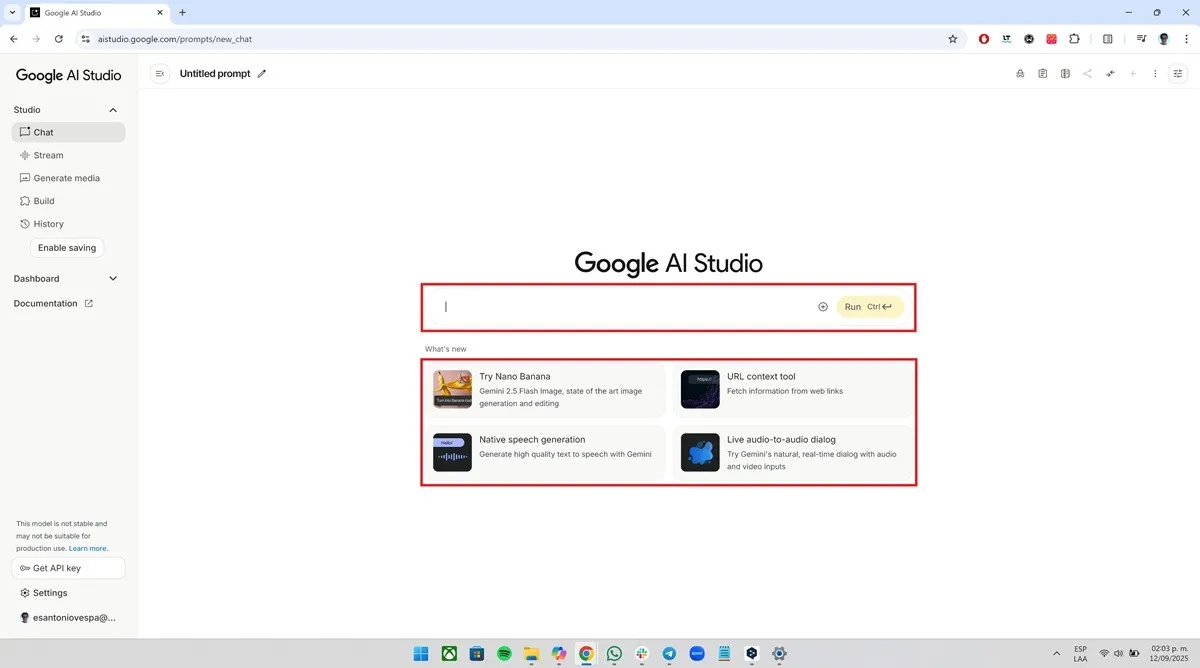Open WhatsApp from the taskbar

pyautogui.click(x=613, y=653)
